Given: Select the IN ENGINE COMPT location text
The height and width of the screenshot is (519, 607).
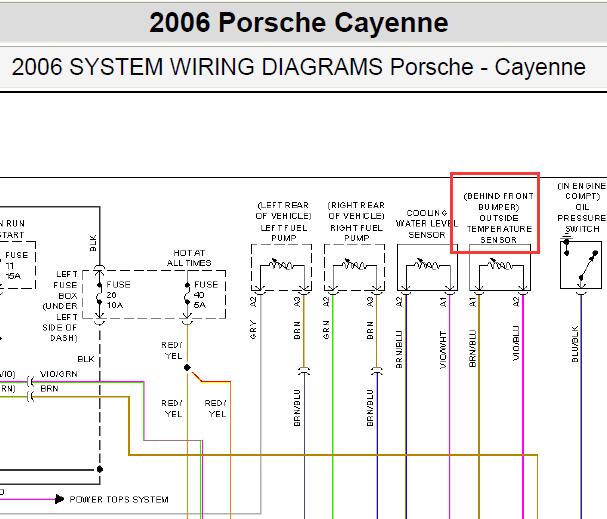Looking at the screenshot, I should coord(582,191).
